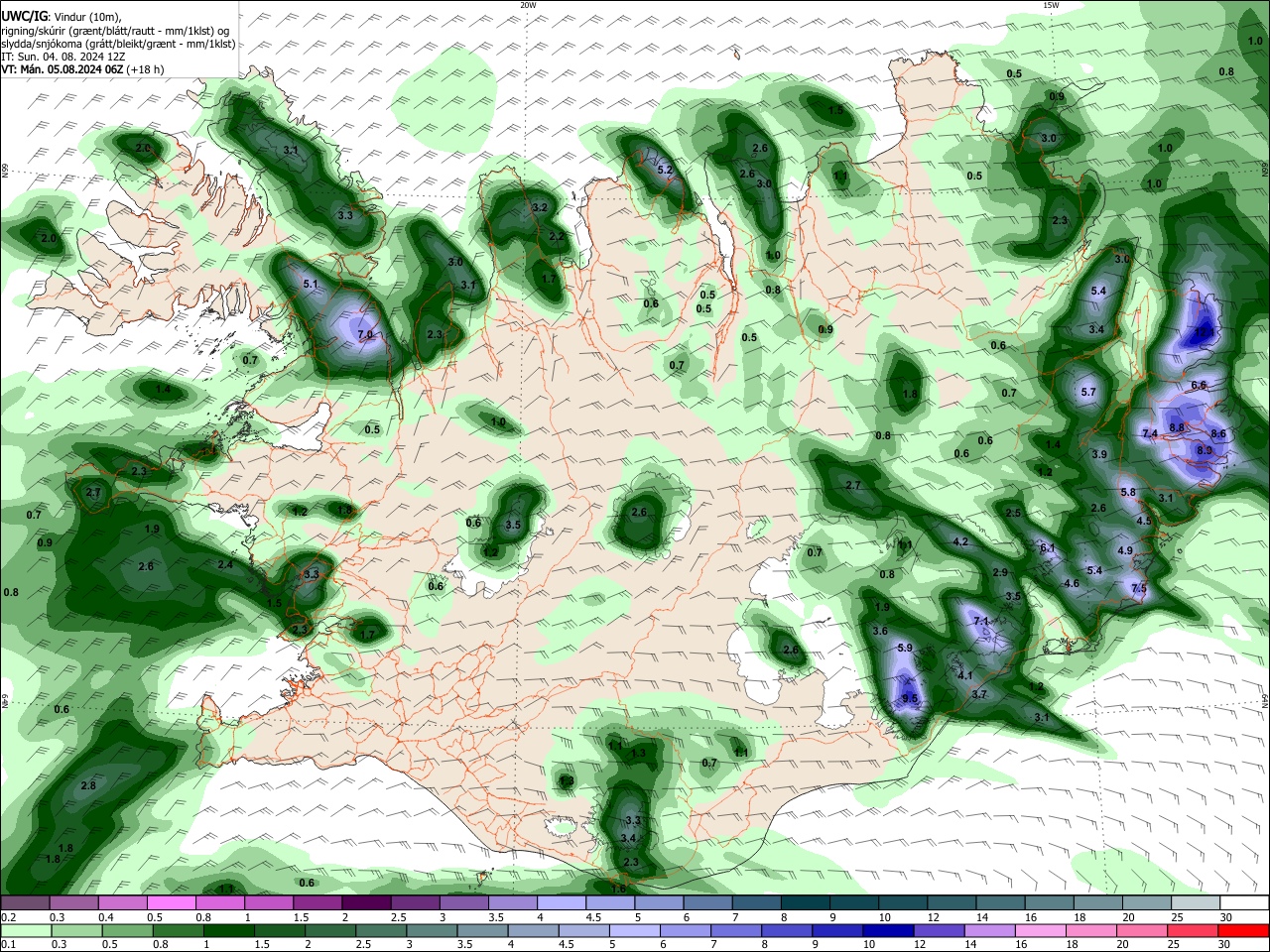The height and width of the screenshot is (952, 1270).
Task: Click the 9.5 precipitation value
Action: coord(910,698)
